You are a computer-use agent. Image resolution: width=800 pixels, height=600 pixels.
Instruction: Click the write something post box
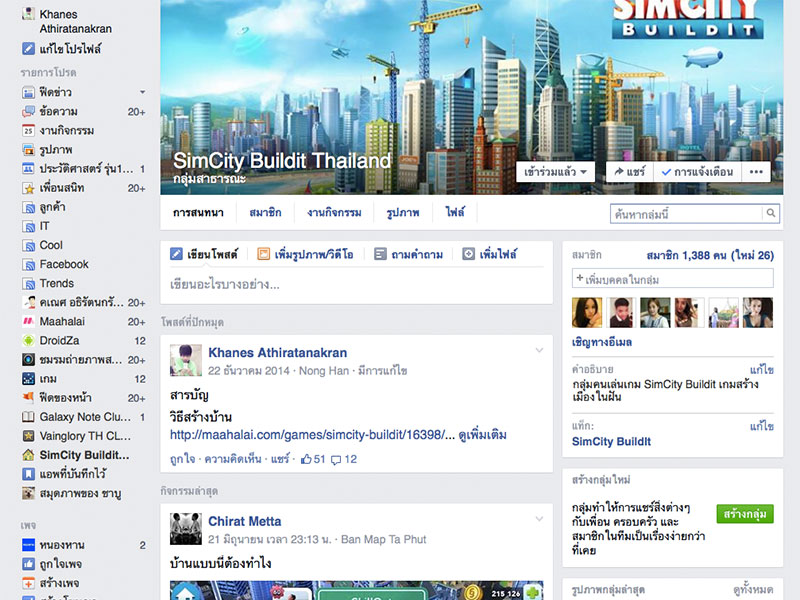coord(356,284)
